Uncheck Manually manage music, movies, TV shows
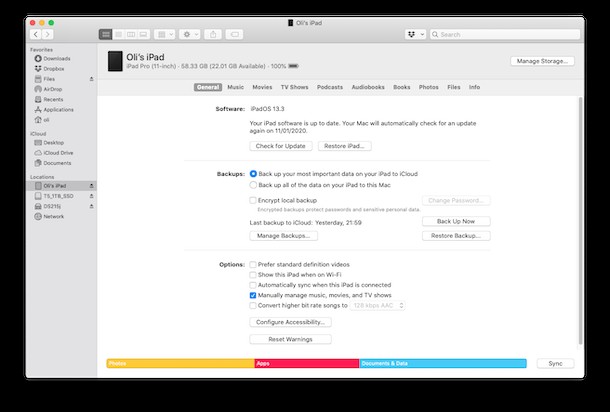The width and height of the screenshot is (610, 412). (253, 295)
